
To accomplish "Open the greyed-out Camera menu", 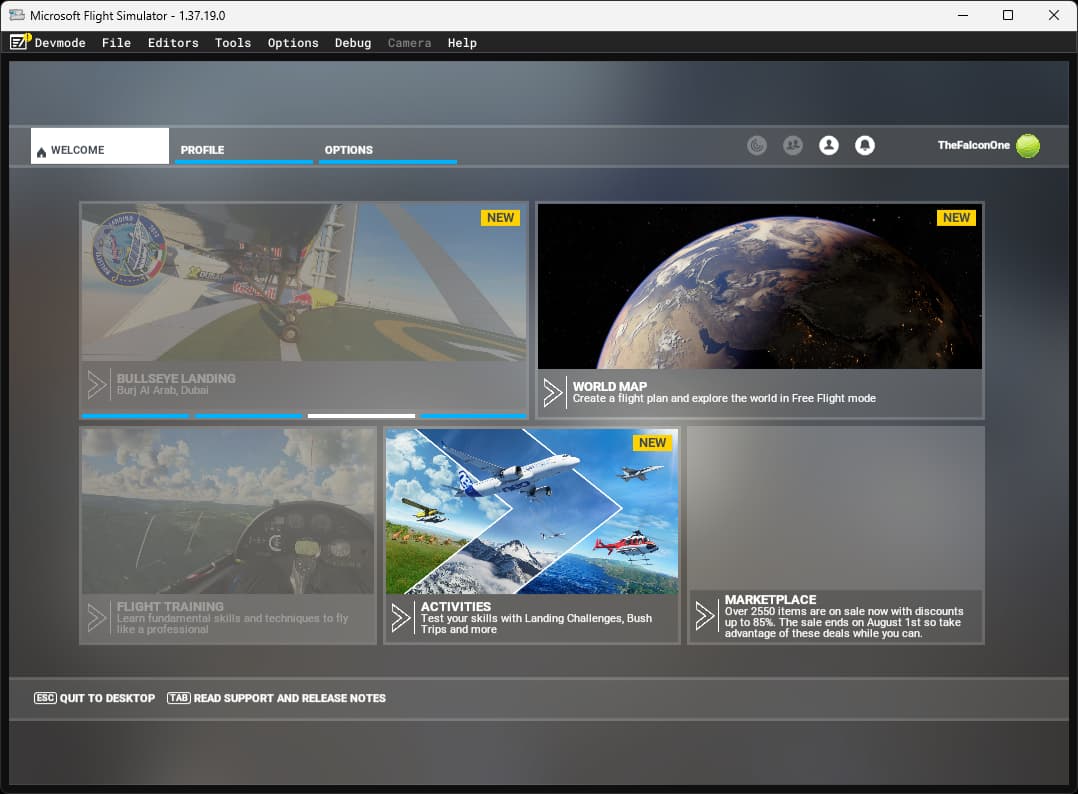I will 409,43.
